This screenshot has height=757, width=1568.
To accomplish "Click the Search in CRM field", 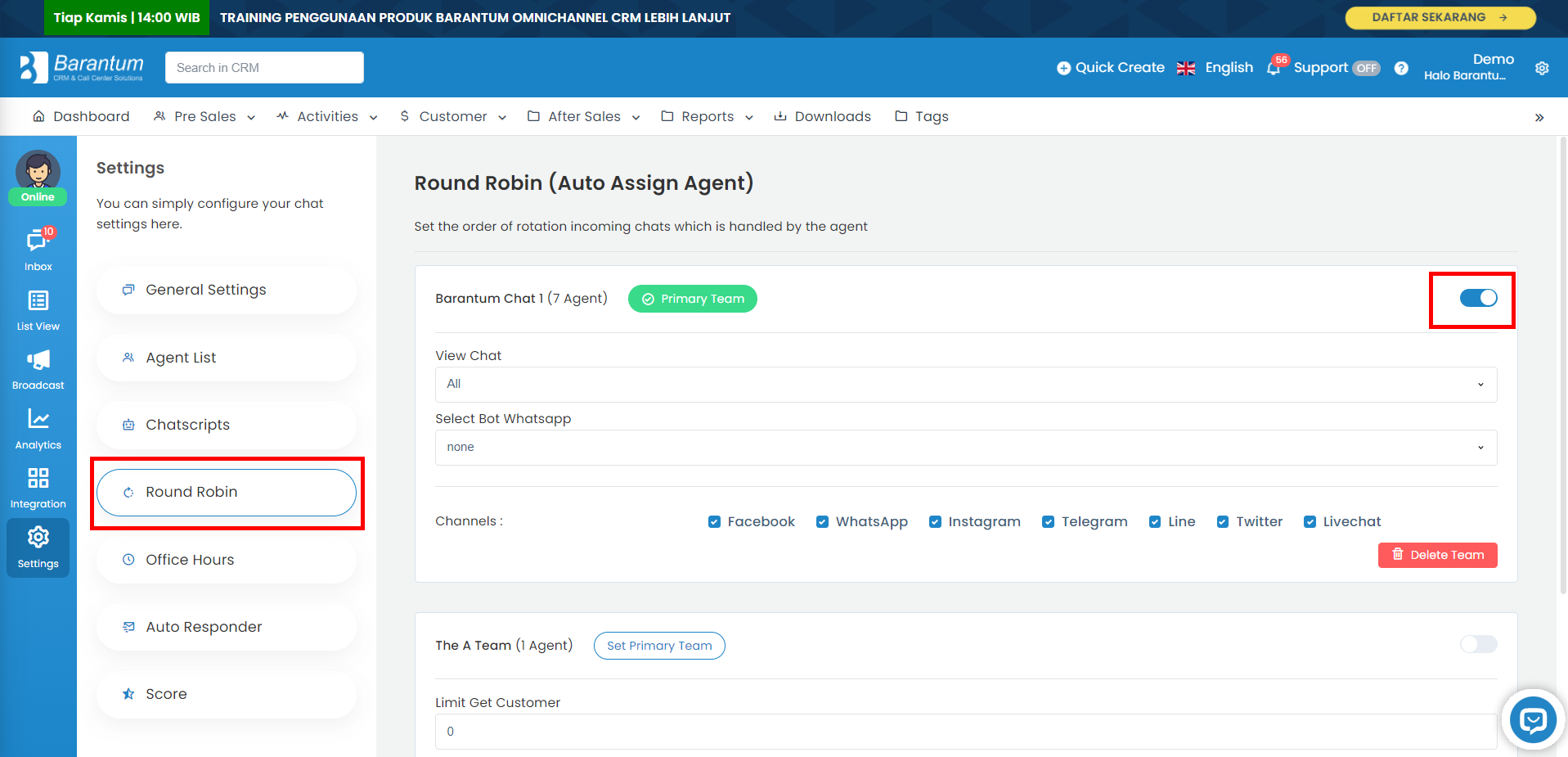I will pos(264,67).
